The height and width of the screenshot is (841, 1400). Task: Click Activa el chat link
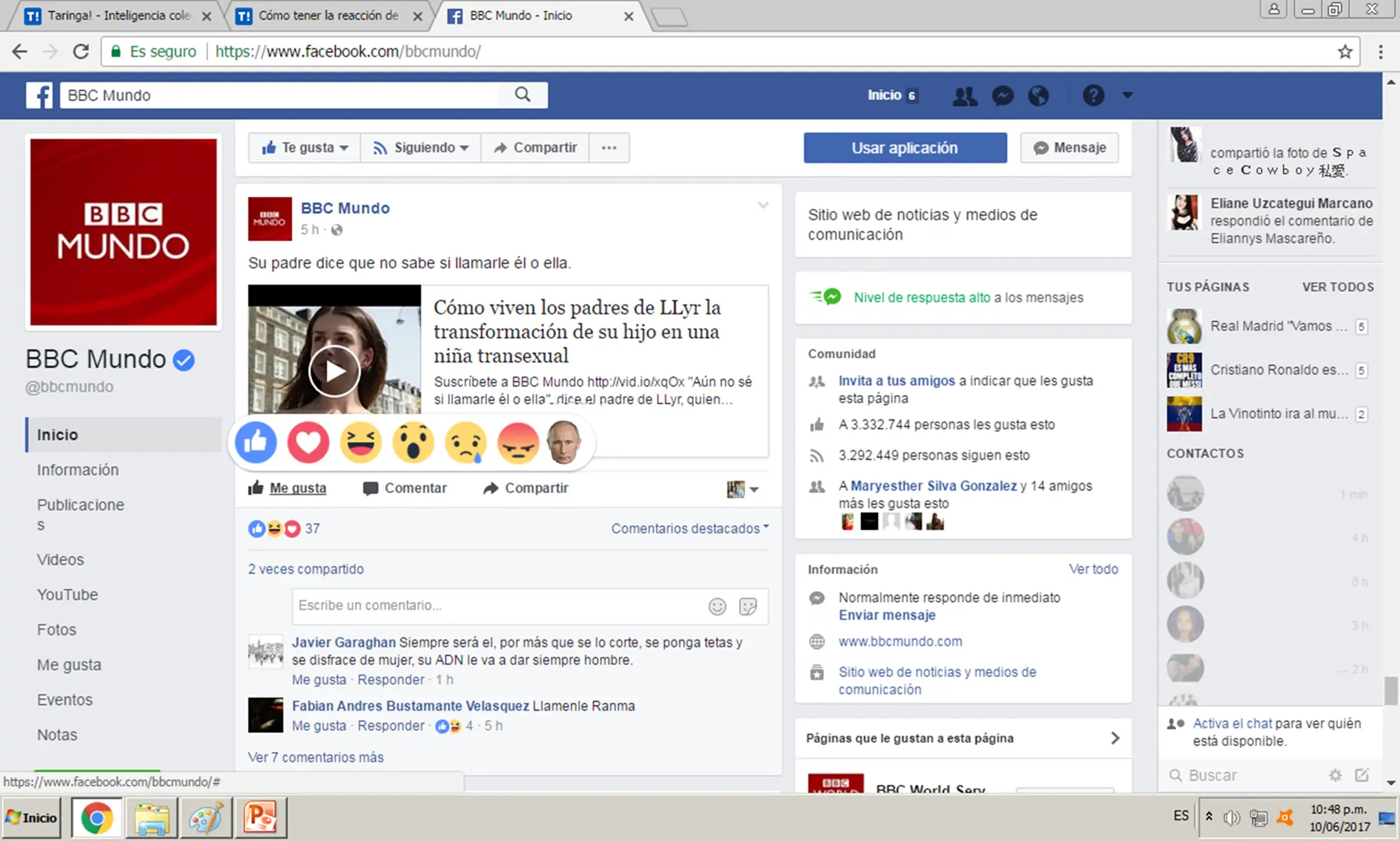click(1232, 723)
